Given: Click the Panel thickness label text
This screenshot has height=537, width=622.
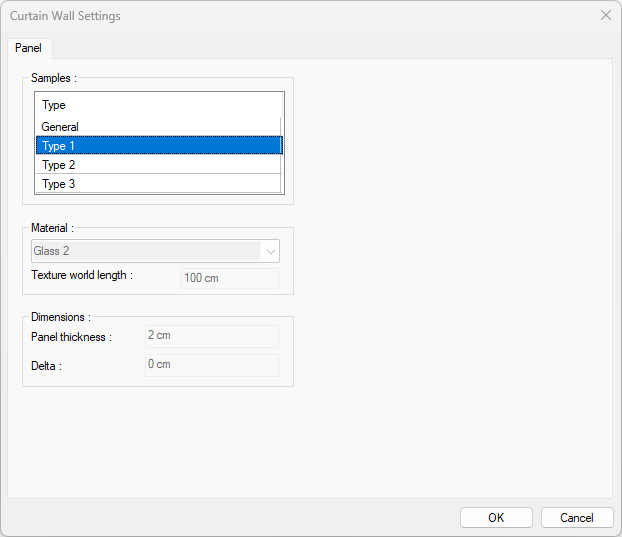Looking at the screenshot, I should click(x=71, y=337).
